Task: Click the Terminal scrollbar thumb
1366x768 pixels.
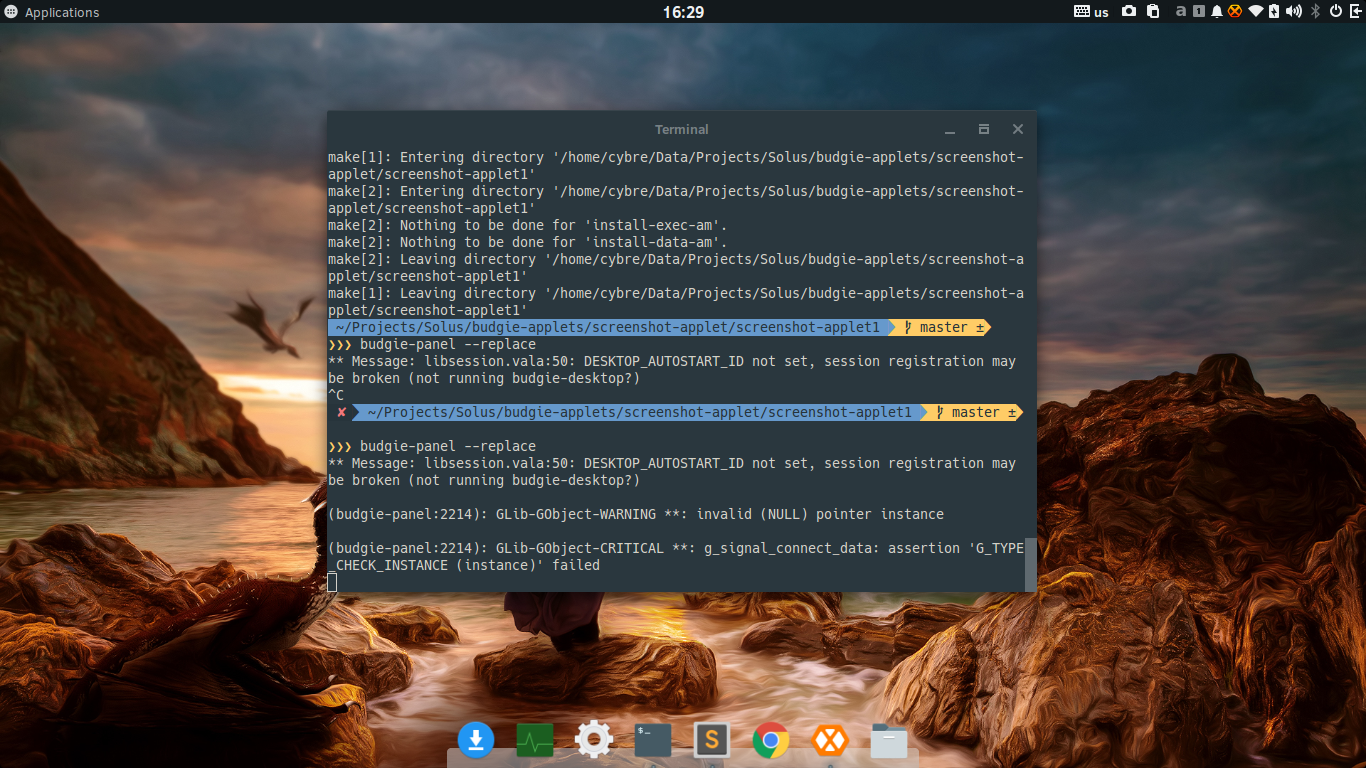Action: tap(1031, 565)
